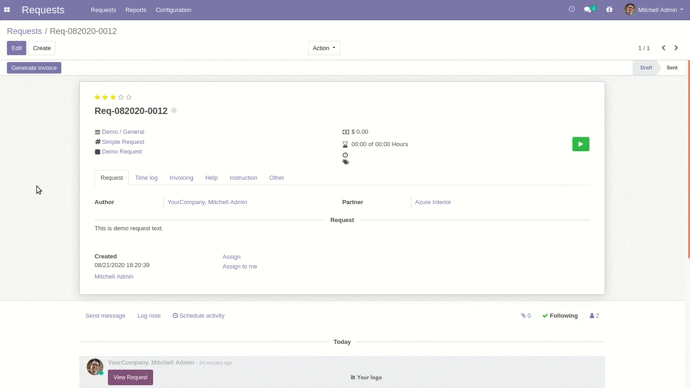Switch to the Time log tab
This screenshot has width=690, height=388.
tap(146, 178)
